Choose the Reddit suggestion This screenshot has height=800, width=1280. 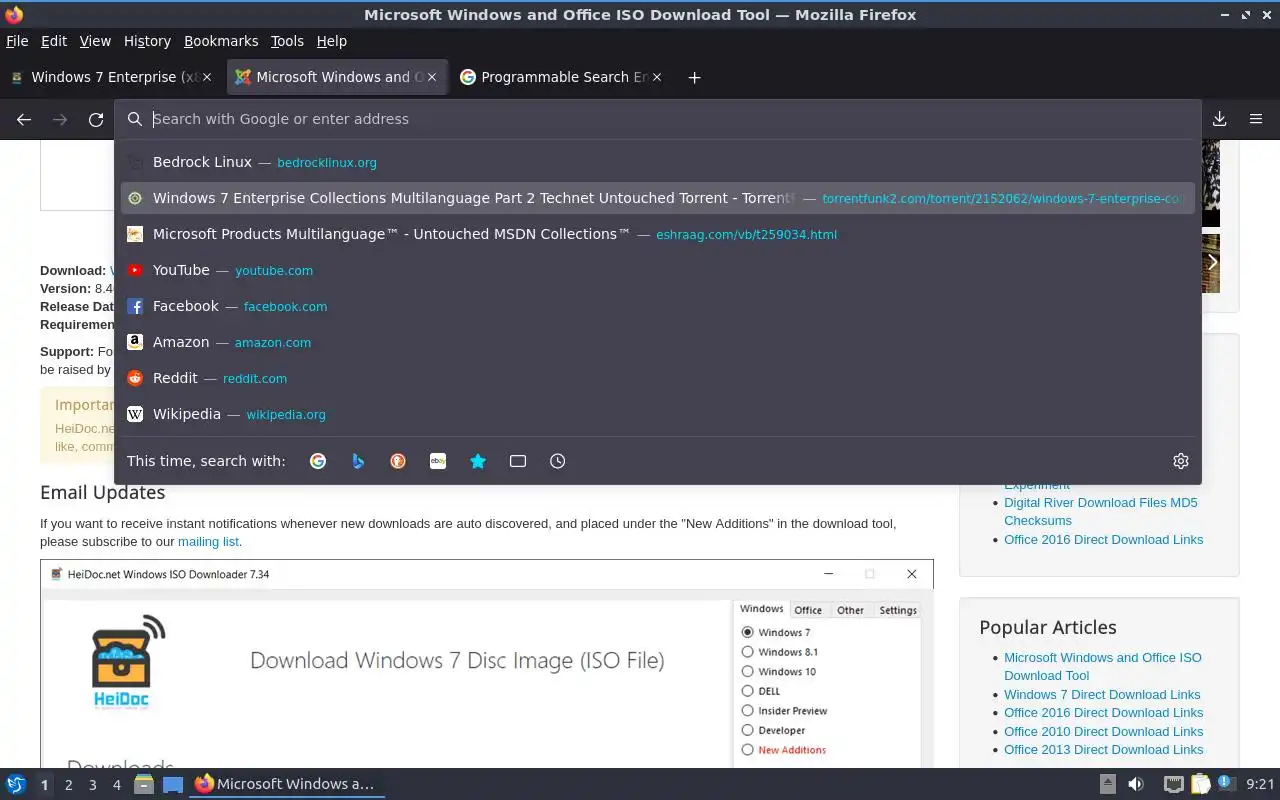pyautogui.click(x=658, y=378)
